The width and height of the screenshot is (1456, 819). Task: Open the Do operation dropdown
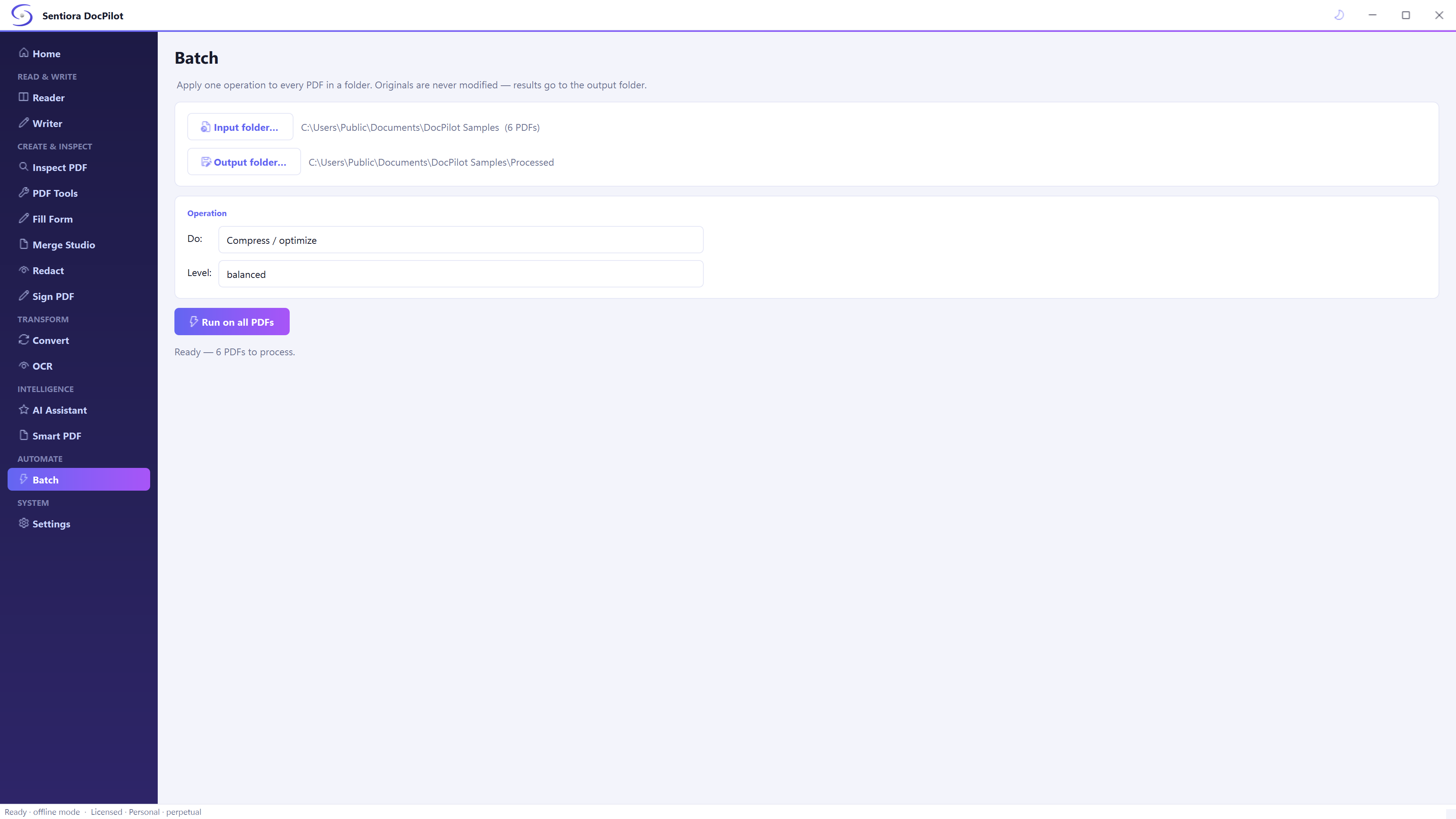tap(461, 240)
